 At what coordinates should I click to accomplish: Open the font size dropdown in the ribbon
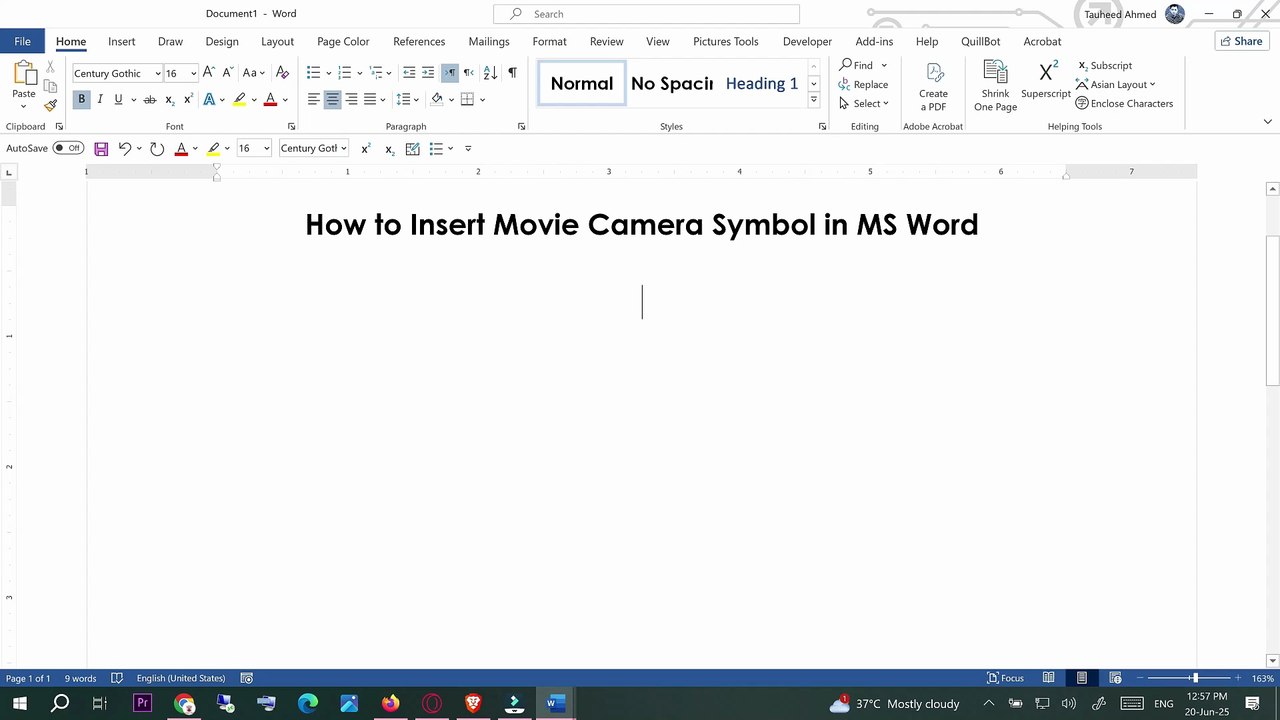tap(193, 74)
